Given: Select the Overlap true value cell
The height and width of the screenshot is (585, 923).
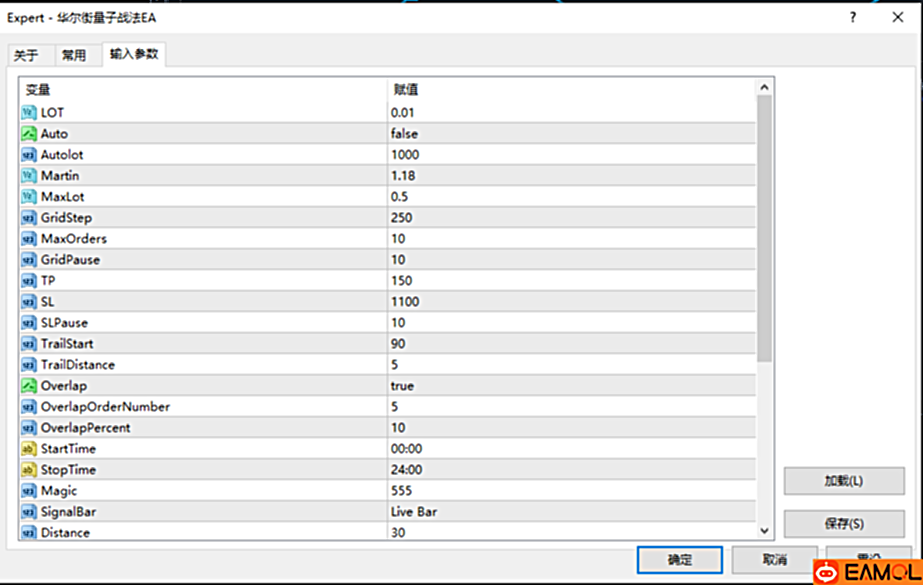Looking at the screenshot, I should 572,385.
